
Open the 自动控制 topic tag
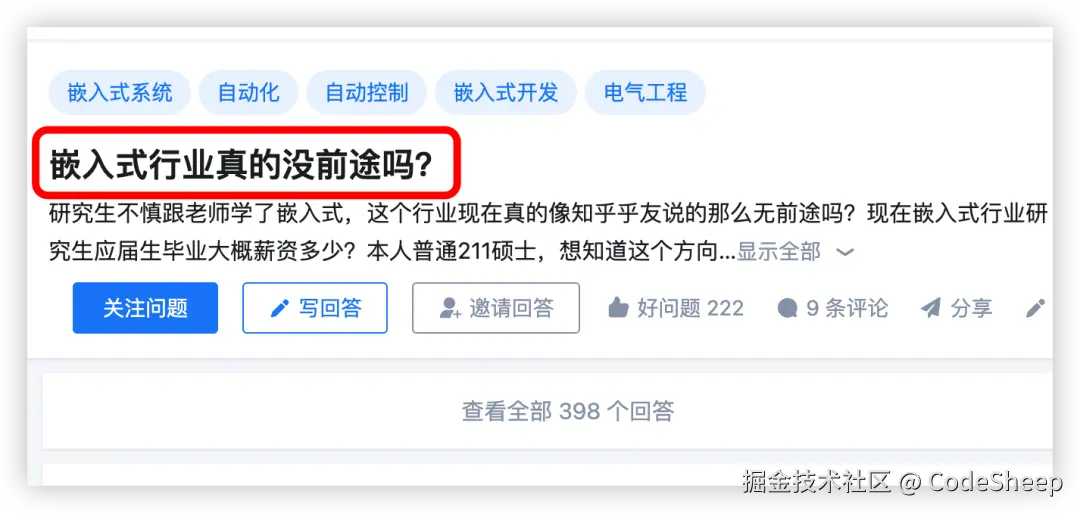click(x=366, y=92)
